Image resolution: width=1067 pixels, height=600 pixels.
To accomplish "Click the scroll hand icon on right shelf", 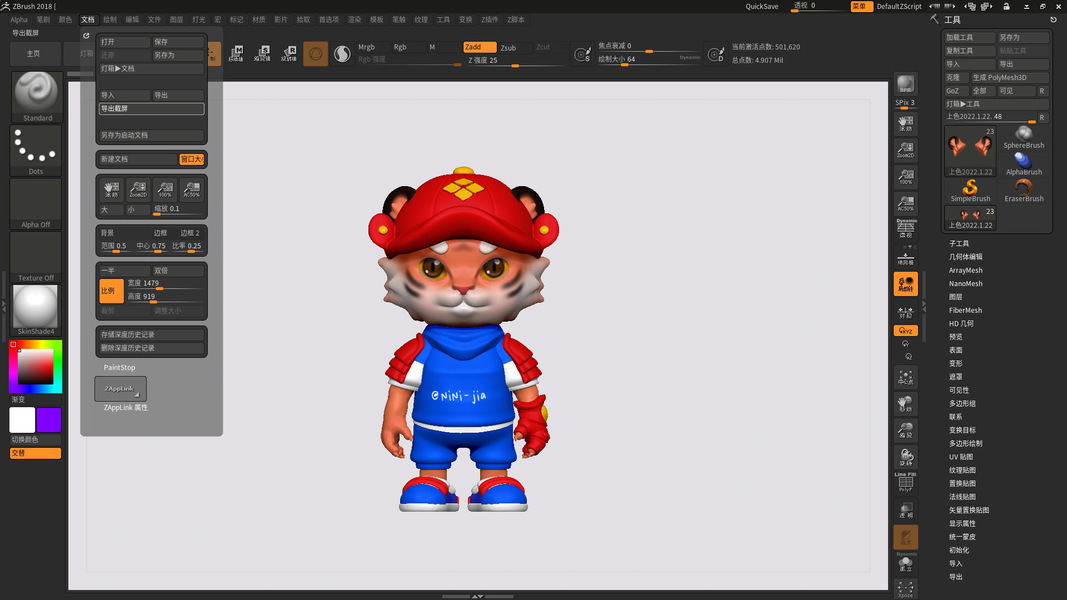I will click(x=905, y=123).
